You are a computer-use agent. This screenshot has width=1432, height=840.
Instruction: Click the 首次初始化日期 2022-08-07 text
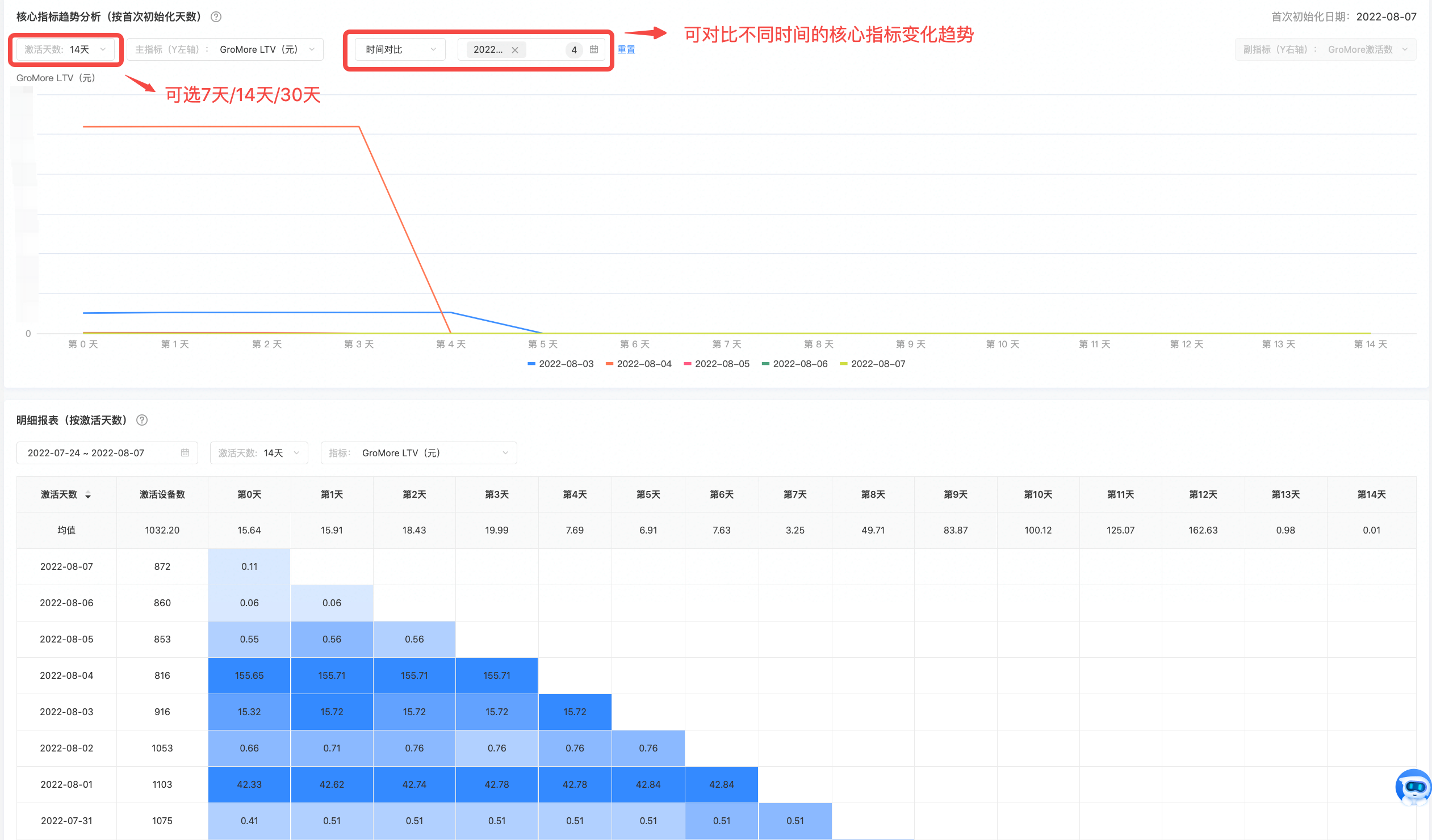1343,16
